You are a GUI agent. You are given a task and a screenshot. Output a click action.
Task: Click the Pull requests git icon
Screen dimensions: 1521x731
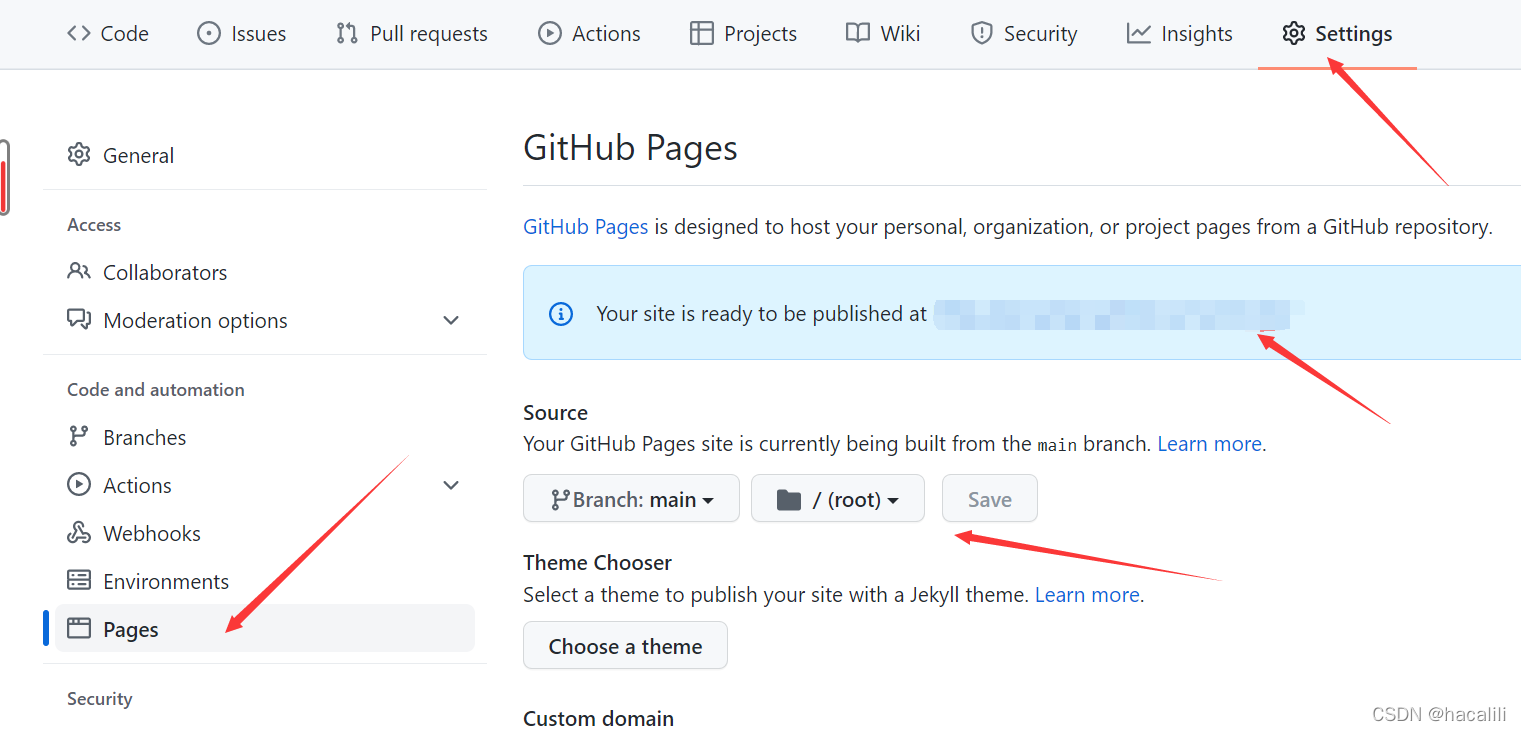[x=347, y=33]
